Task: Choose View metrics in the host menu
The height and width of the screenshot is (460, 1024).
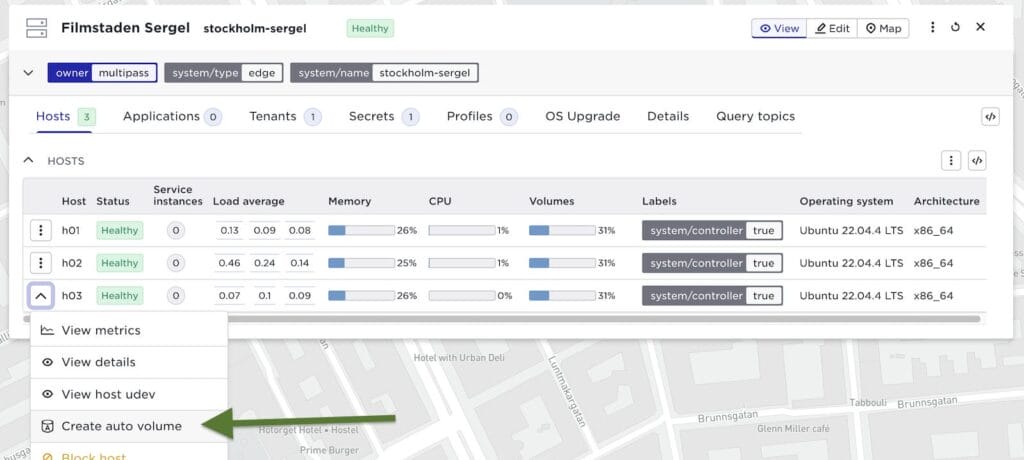Action: click(x=100, y=331)
